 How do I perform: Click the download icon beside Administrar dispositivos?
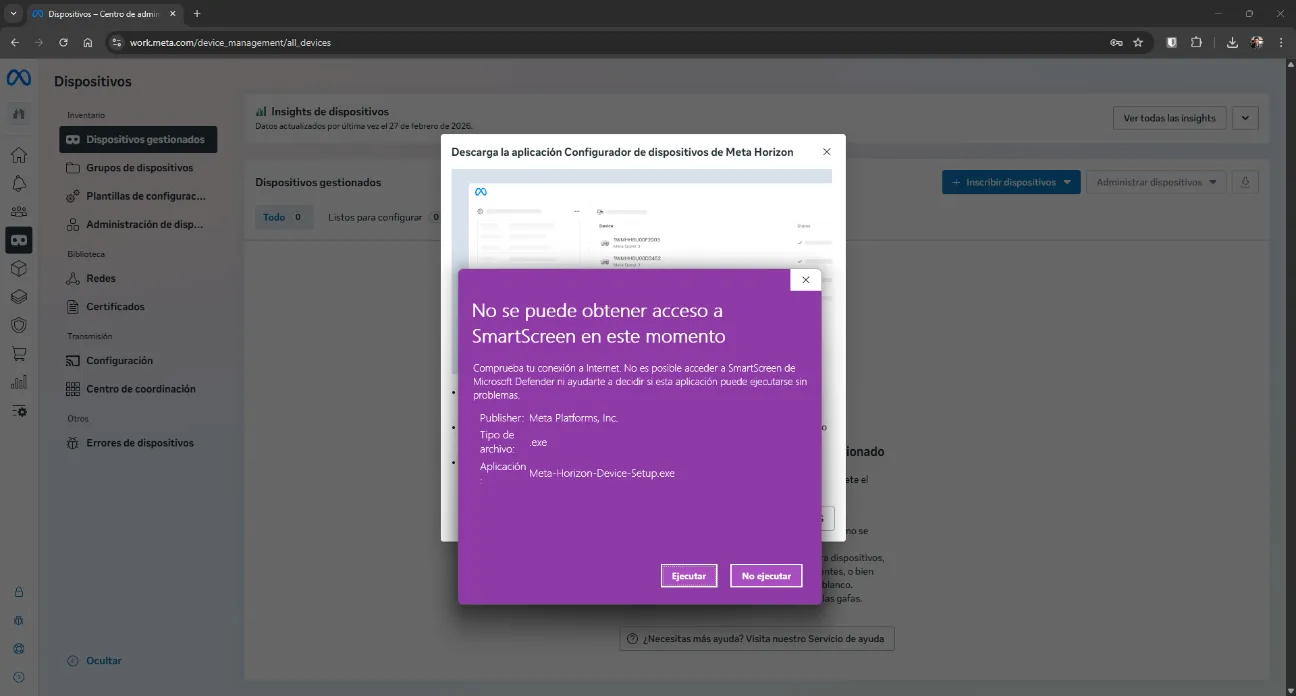point(1245,182)
